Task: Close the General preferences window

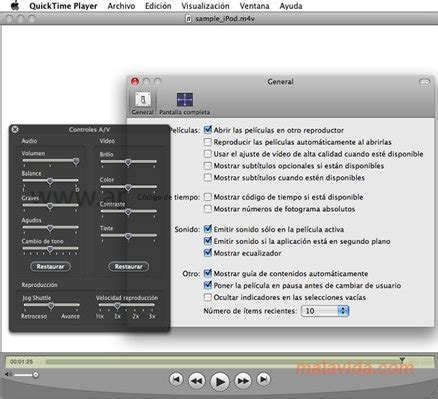Action: coord(135,81)
